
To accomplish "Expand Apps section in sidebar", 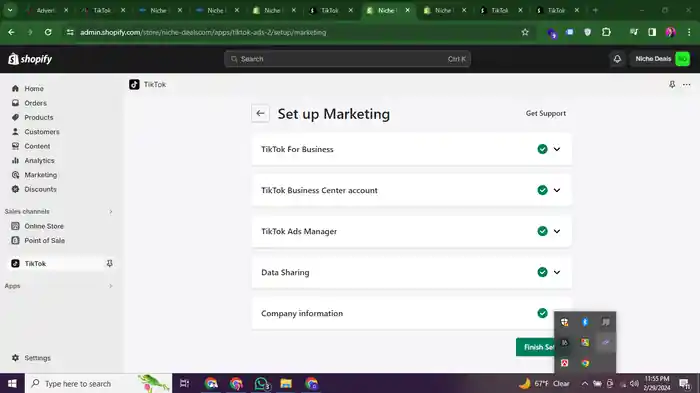I will click(x=111, y=286).
